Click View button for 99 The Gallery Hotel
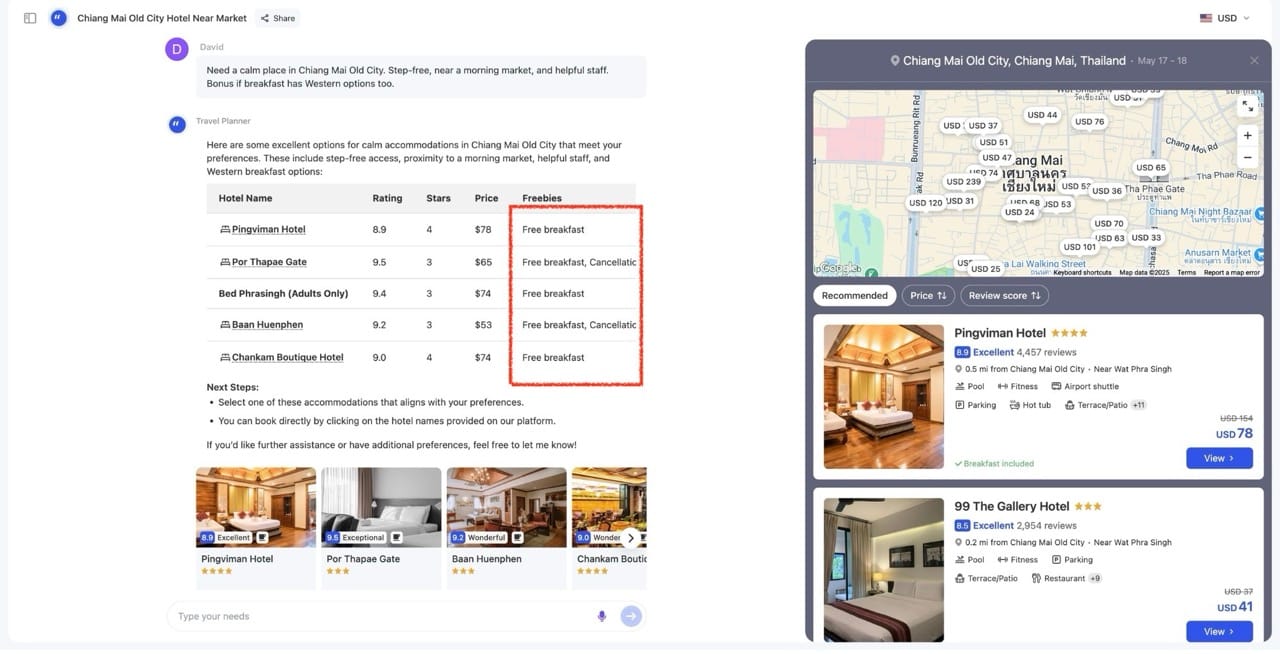The width and height of the screenshot is (1280, 654). 1218,631
